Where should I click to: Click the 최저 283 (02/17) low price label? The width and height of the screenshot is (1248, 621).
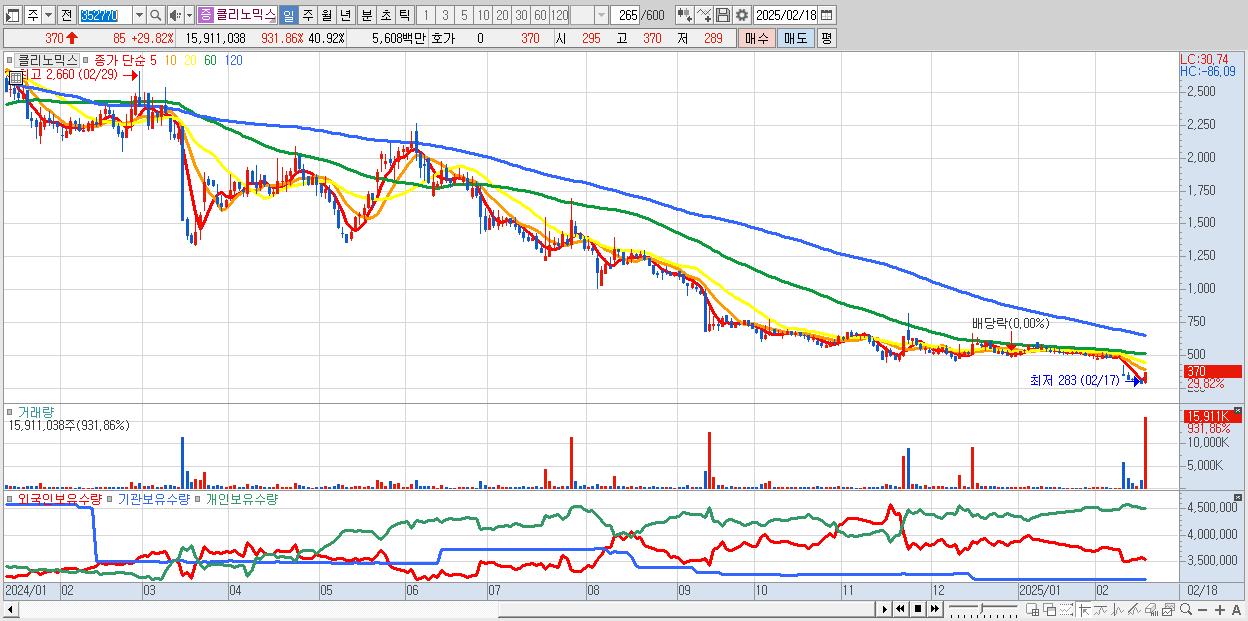[x=1075, y=380]
